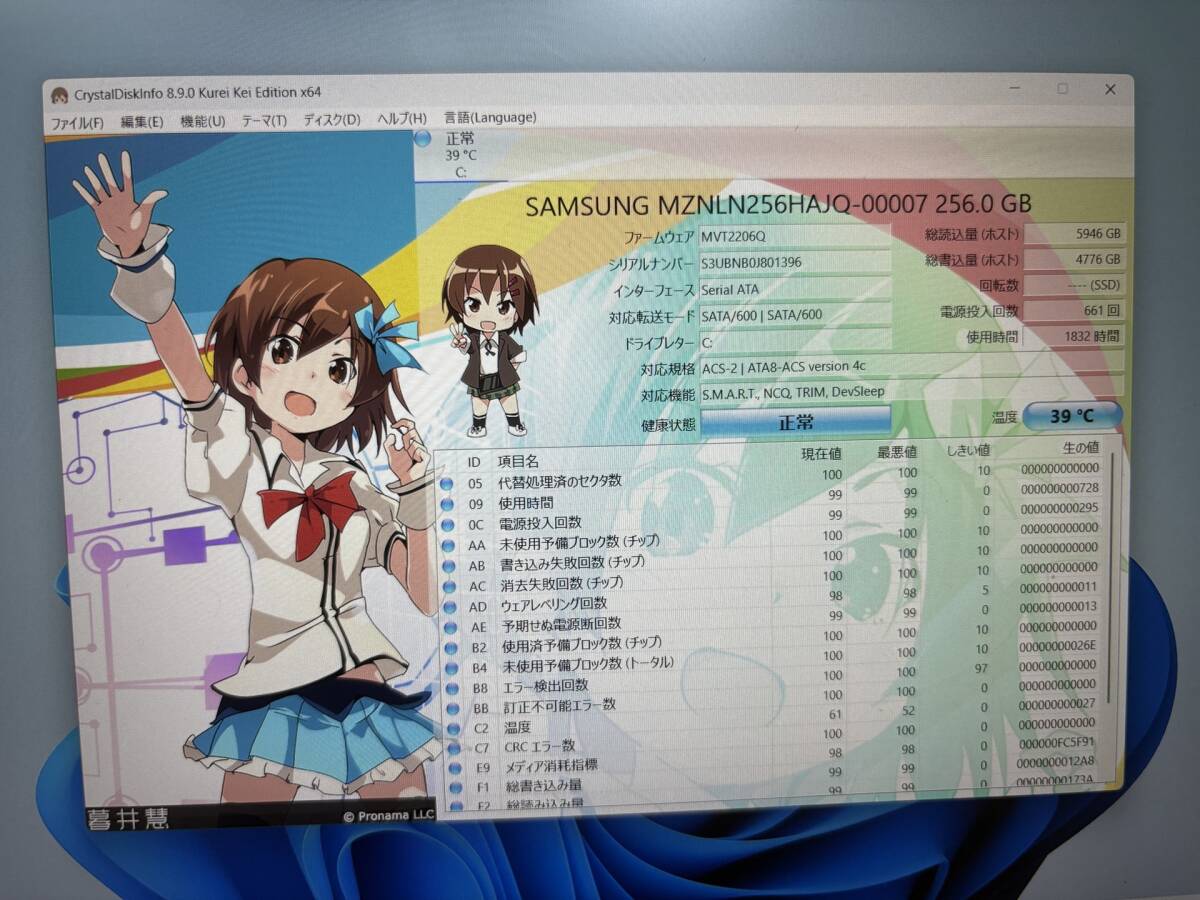Viewport: 1200px width, 900px height.
Task: Click the rotation rate value ---- (SSD)
Action: [x=1075, y=285]
